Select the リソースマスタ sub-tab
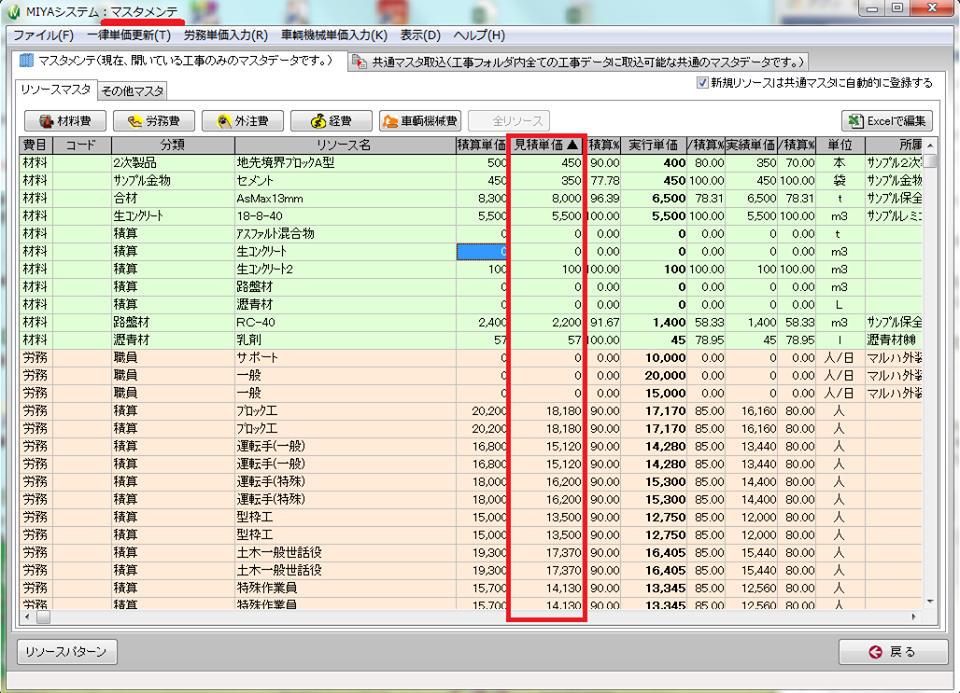 pos(56,89)
